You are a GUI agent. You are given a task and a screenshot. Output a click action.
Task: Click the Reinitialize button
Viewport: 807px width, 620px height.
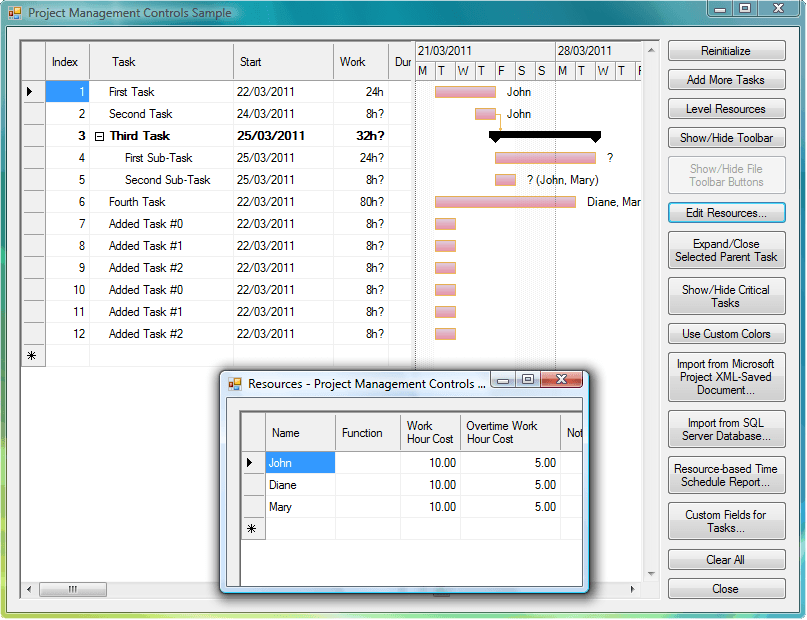pos(726,51)
